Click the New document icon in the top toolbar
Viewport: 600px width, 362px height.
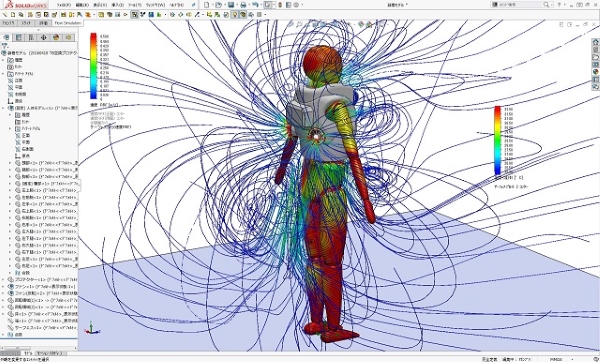point(207,5)
